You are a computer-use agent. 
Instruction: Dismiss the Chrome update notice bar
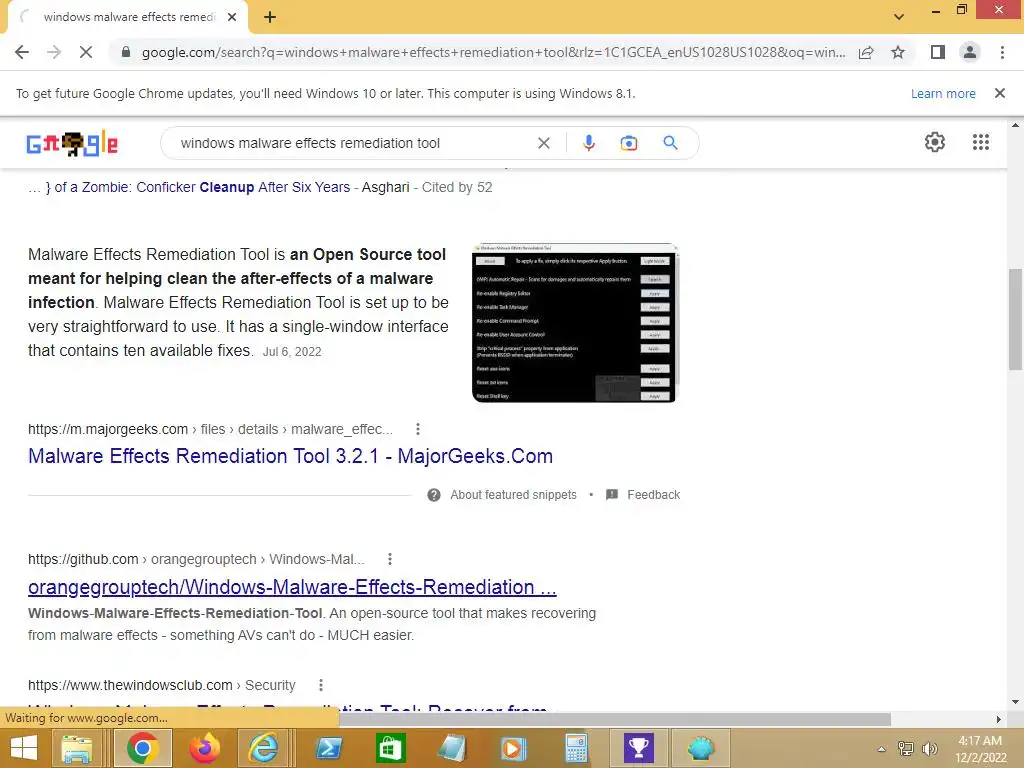click(x=999, y=93)
